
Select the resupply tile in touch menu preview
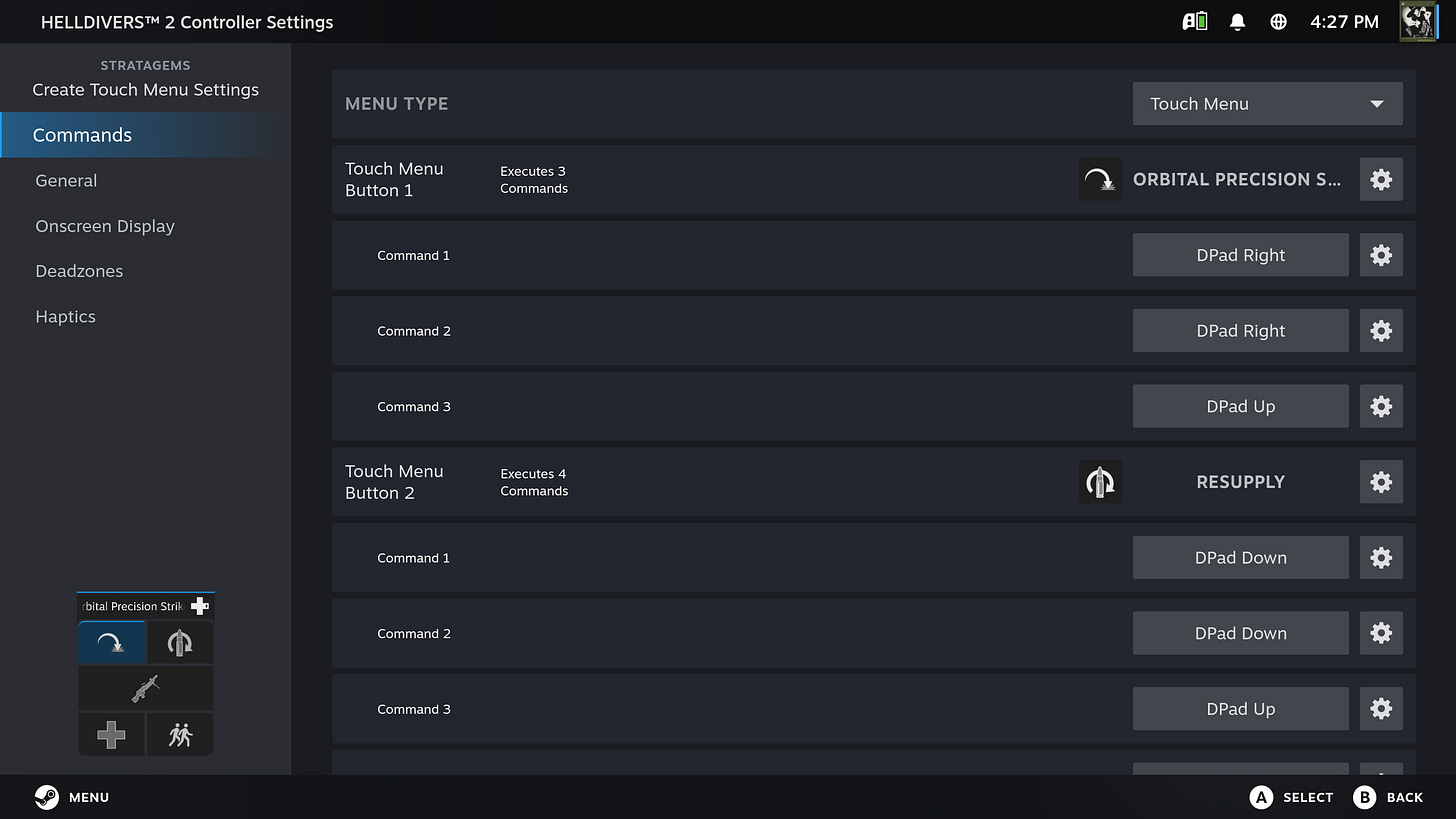coord(180,642)
